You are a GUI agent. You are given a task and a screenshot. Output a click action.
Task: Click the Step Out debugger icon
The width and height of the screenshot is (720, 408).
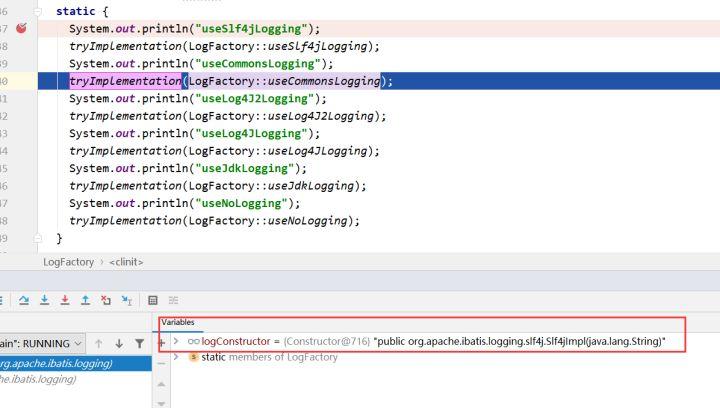[85, 300]
